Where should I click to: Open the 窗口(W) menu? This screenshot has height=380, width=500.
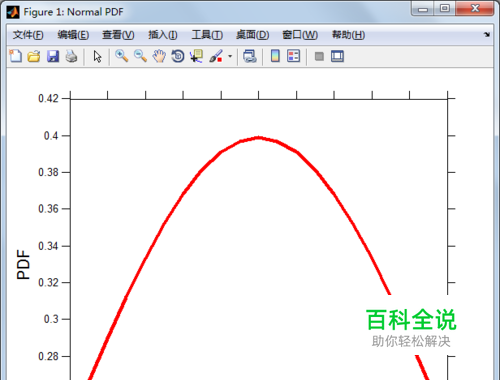300,35
